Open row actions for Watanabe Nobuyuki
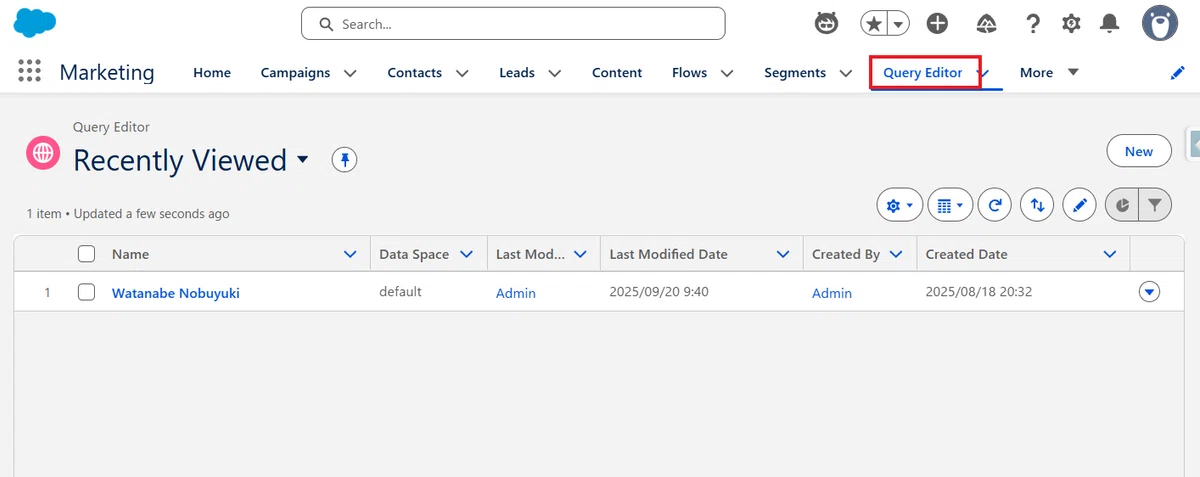Image resolution: width=1200 pixels, height=477 pixels. click(1149, 292)
